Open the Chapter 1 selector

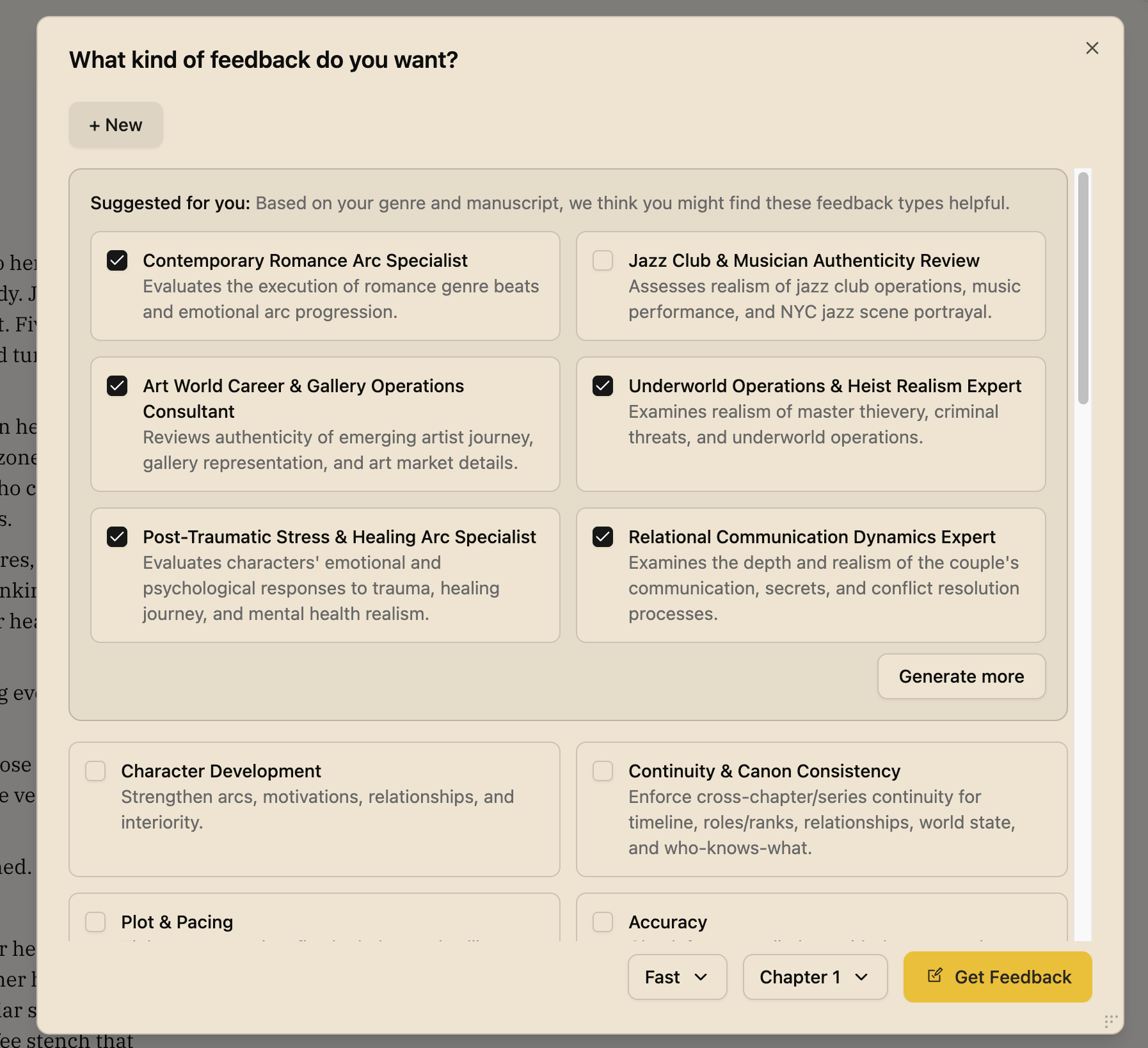815,977
